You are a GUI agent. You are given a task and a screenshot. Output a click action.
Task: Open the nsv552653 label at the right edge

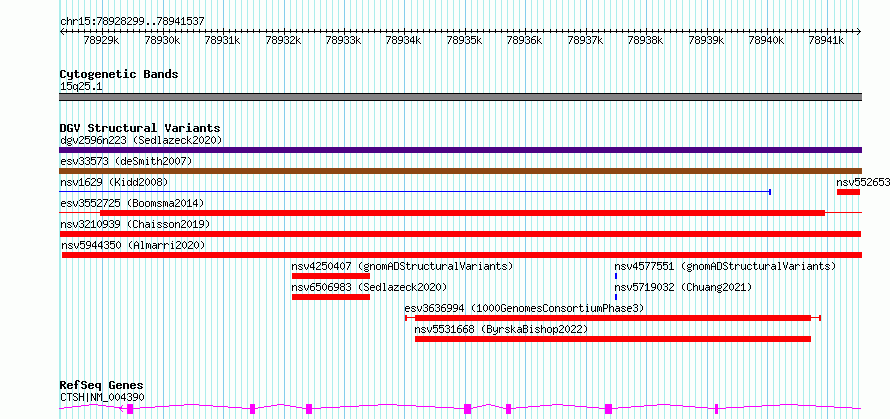863,182
